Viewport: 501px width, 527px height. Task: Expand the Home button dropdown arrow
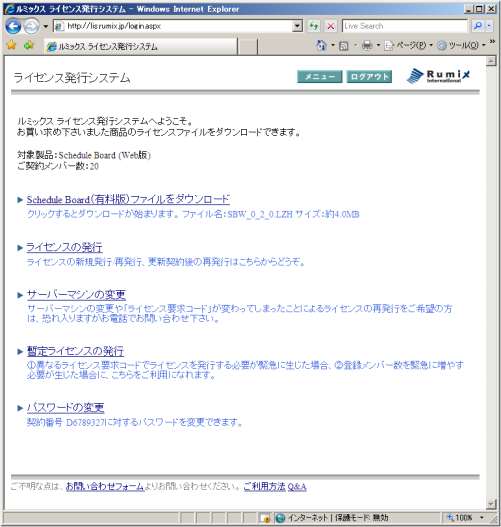tap(333, 45)
